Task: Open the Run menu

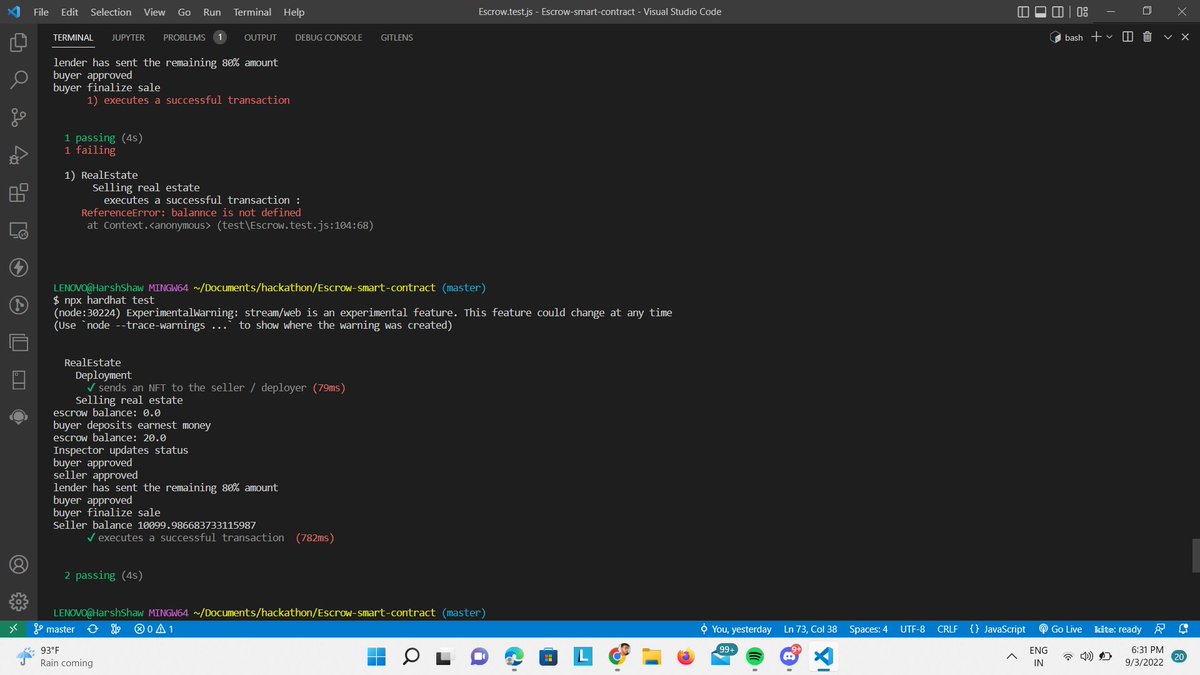Action: [212, 12]
